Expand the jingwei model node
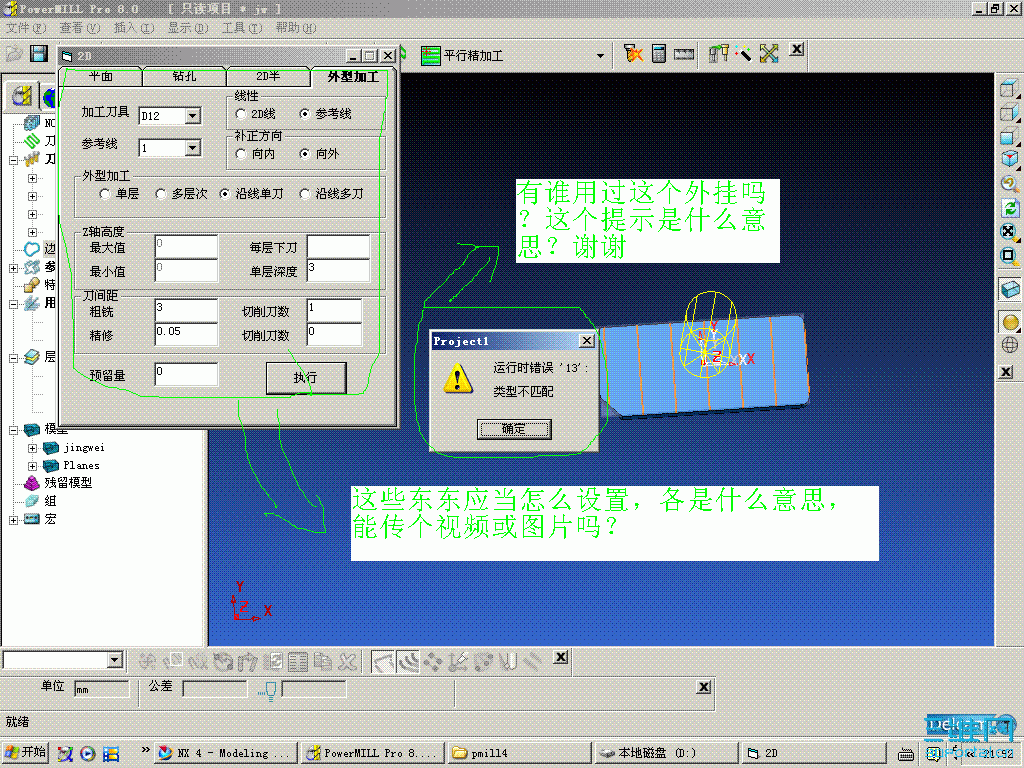This screenshot has width=1024, height=768. click(32, 448)
